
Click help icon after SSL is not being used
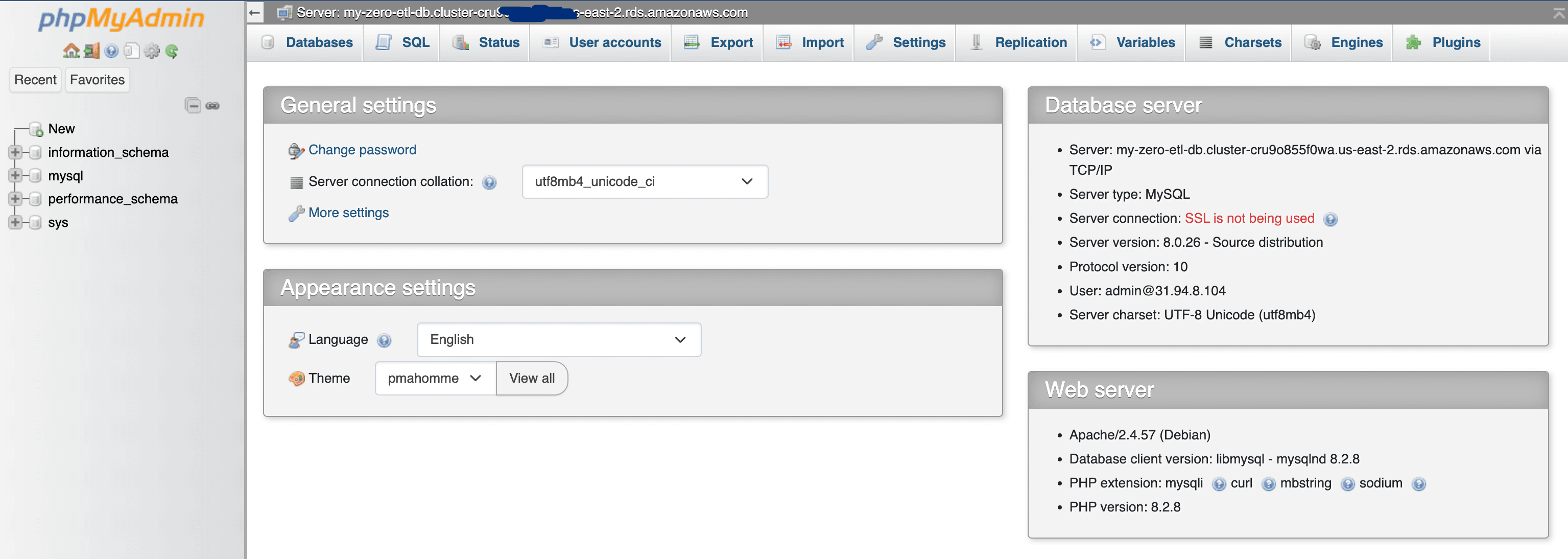coord(1331,219)
